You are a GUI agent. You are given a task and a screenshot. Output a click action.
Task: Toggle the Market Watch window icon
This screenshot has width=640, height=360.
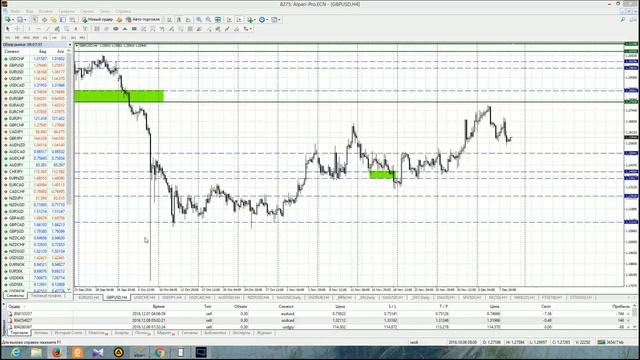point(35,20)
